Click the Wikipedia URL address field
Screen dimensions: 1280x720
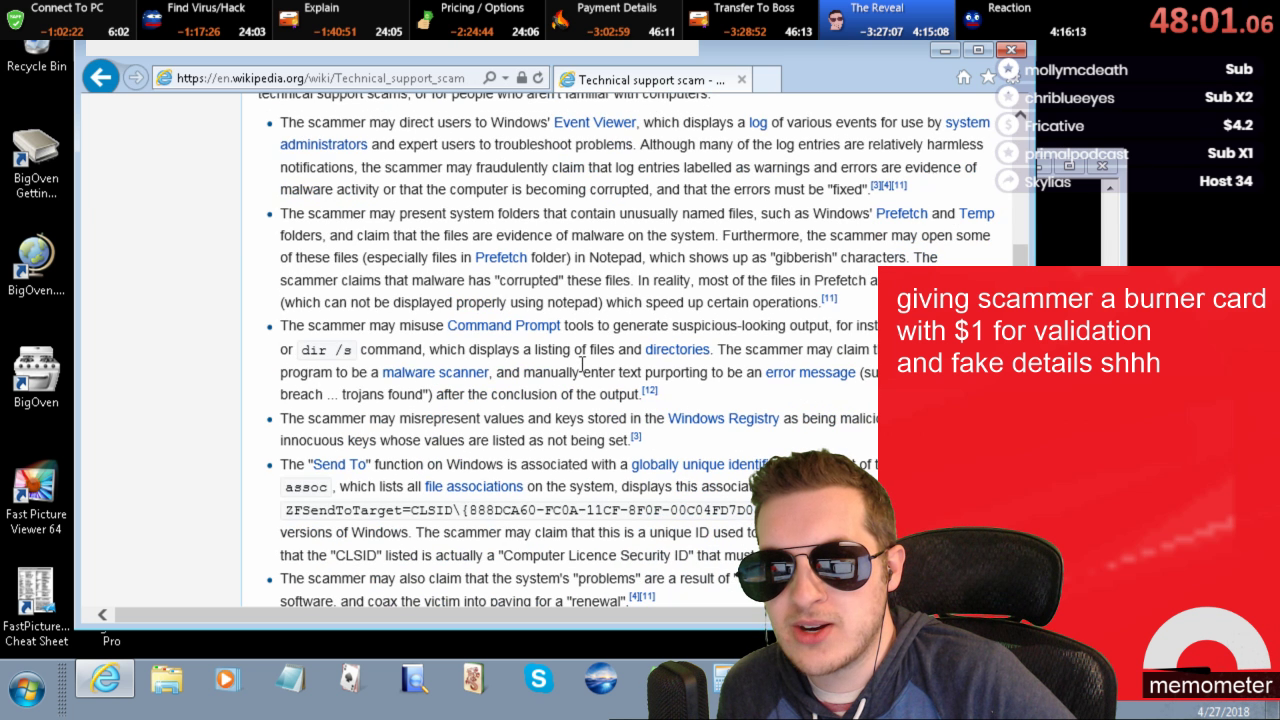(x=320, y=78)
